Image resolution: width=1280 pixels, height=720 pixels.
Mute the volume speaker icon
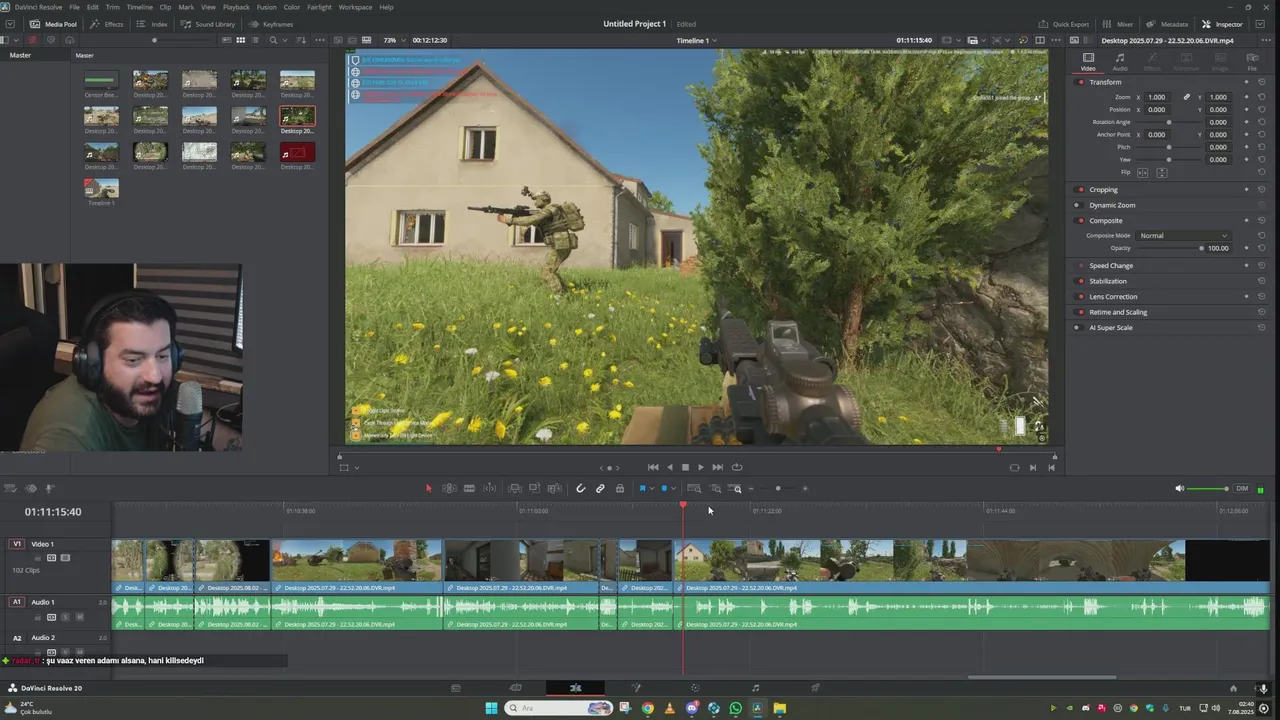(x=1179, y=488)
